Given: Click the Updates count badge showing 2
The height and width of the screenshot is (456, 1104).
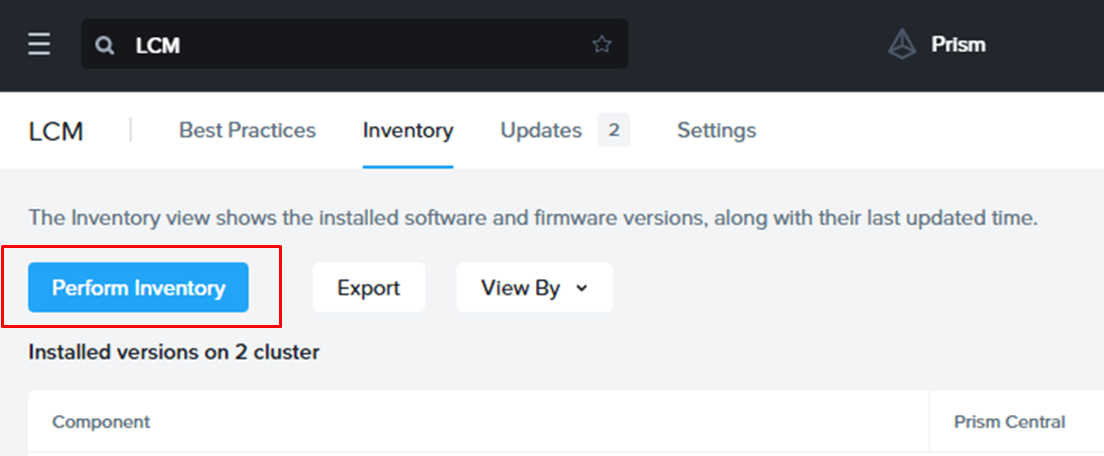Looking at the screenshot, I should point(613,130).
